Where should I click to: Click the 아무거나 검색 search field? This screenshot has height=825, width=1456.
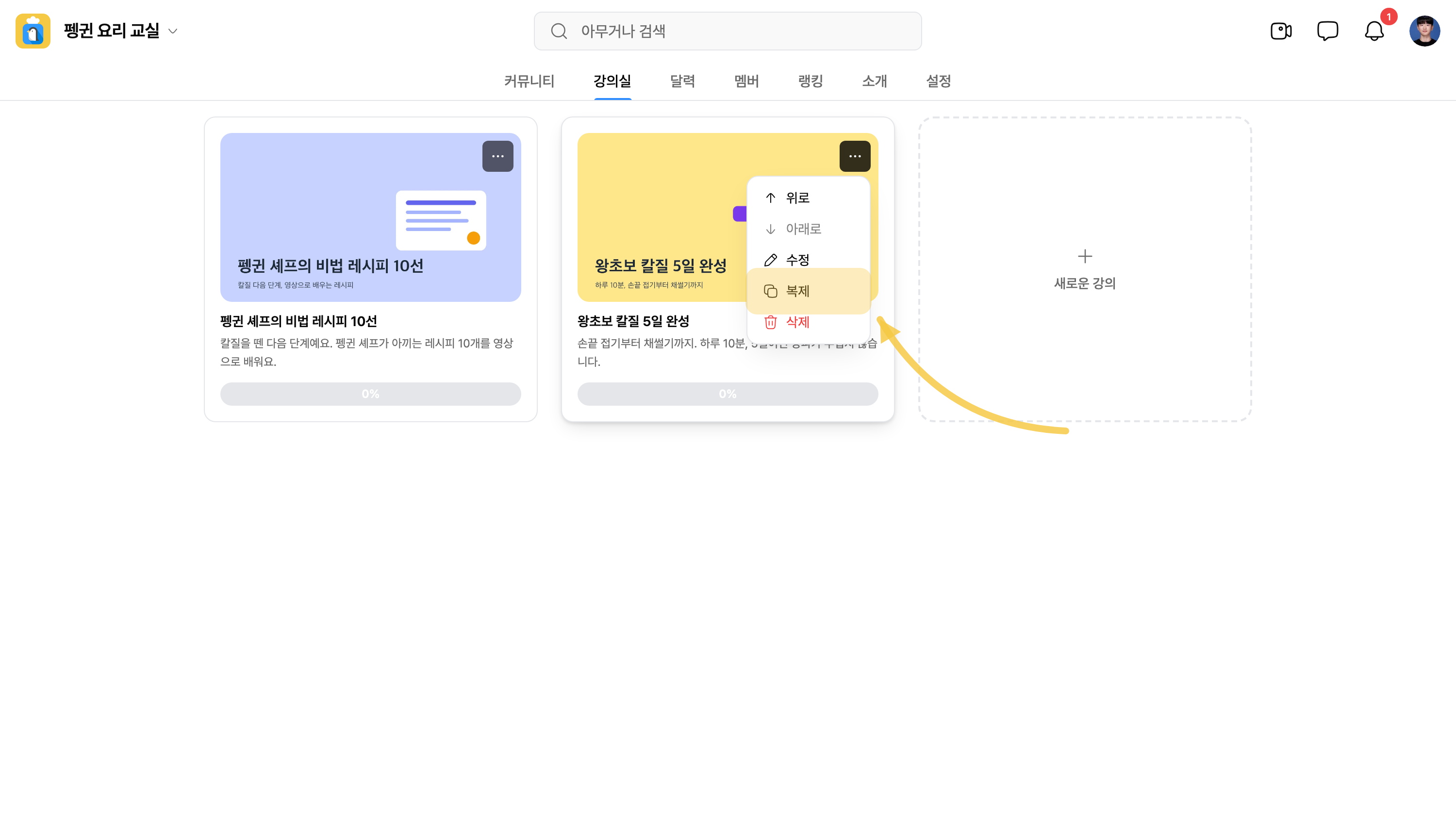point(728,31)
